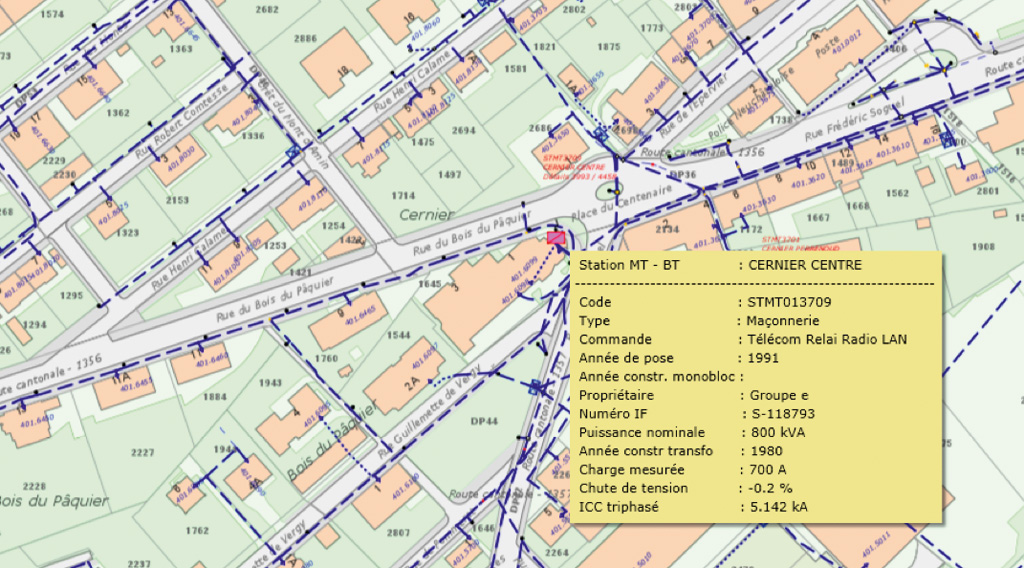Viewport: 1024px width, 568px height.
Task: Select blue cabinet symbol on Rue Robert Comtesse
Action: coord(293,151)
